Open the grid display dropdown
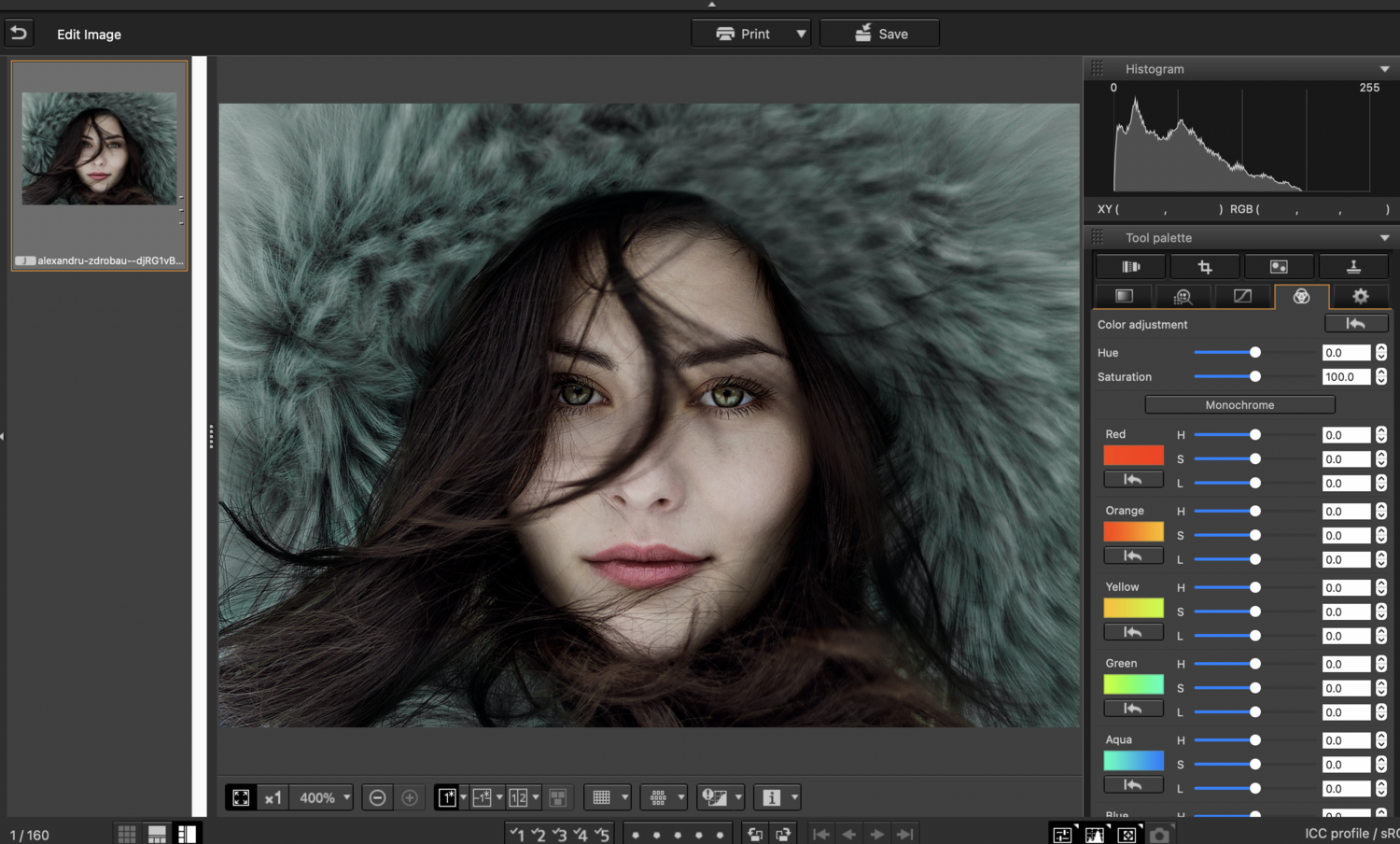Image resolution: width=1400 pixels, height=844 pixels. coord(624,797)
